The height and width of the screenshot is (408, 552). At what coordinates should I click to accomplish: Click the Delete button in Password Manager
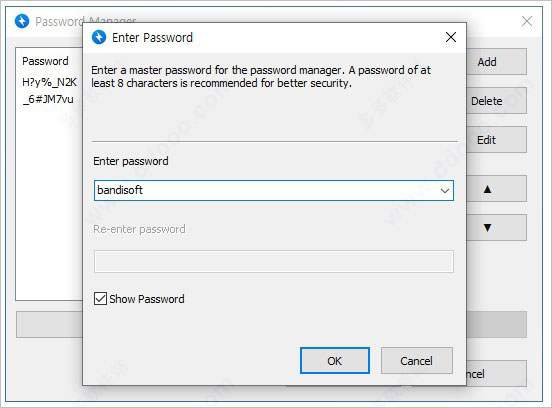[496, 101]
